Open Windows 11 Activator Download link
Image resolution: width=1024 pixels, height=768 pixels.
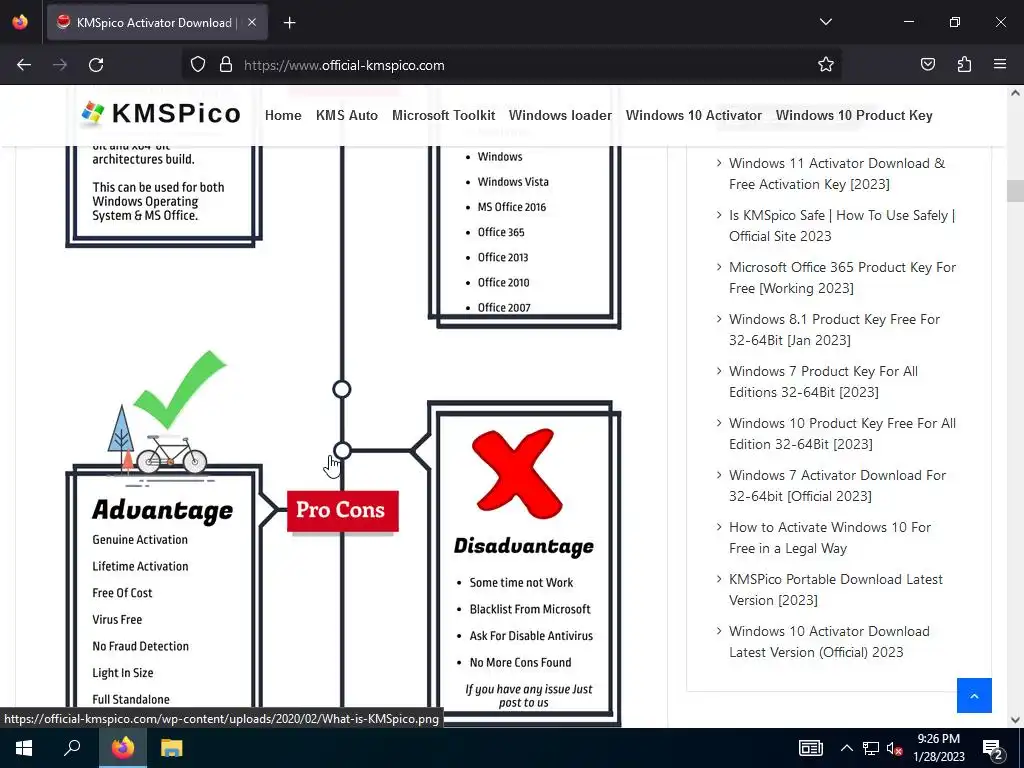click(x=837, y=174)
